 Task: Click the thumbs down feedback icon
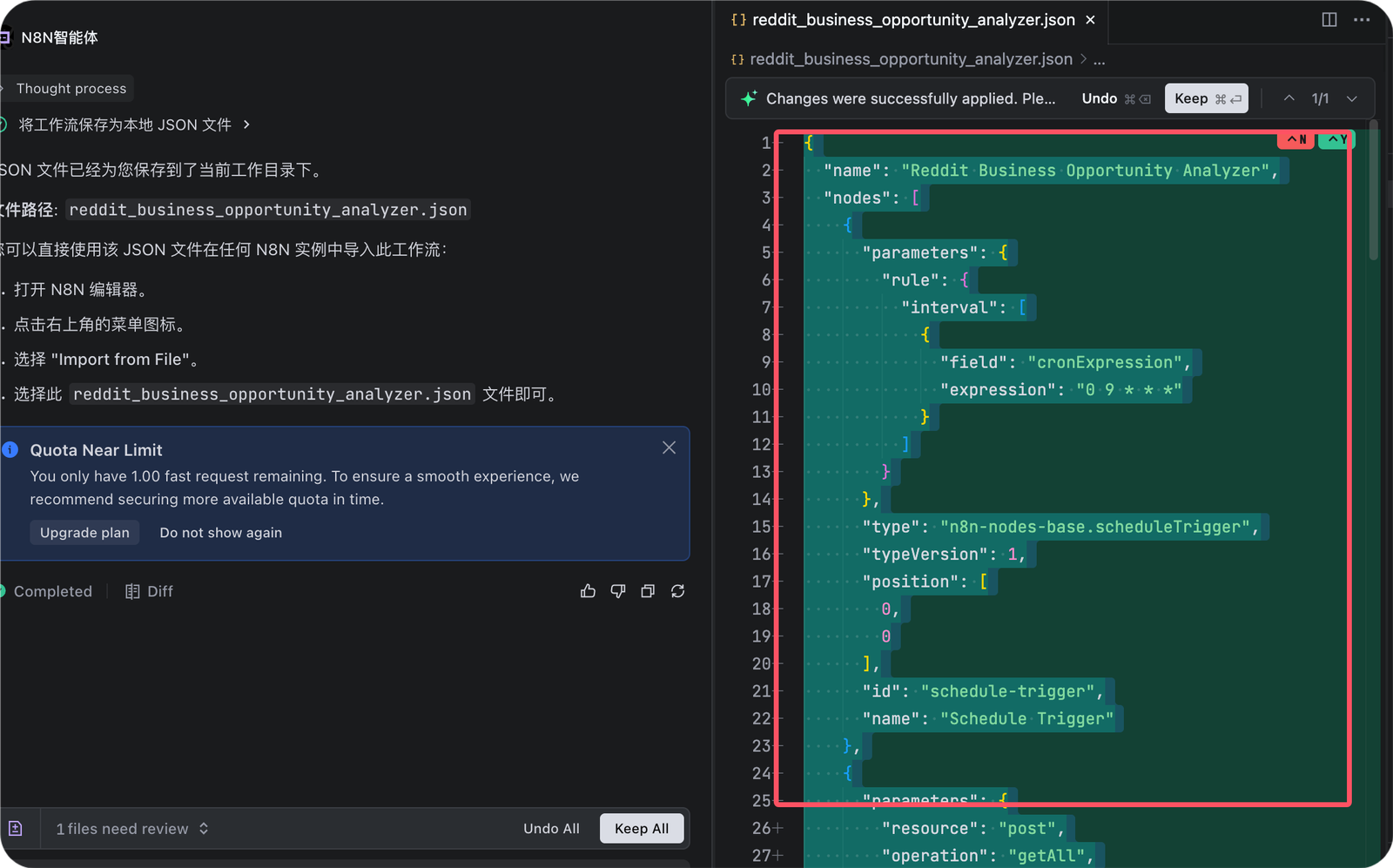pyautogui.click(x=618, y=591)
